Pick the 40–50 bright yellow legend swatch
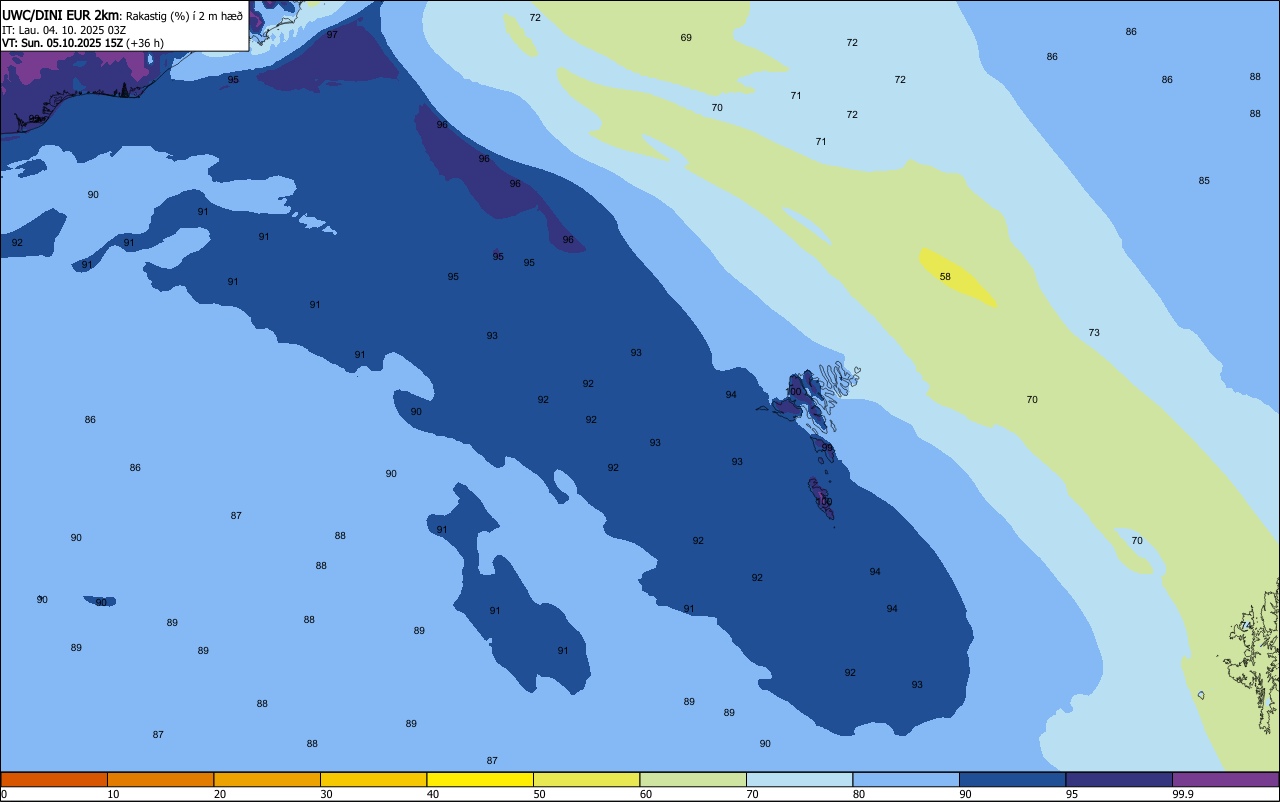 pos(480,779)
